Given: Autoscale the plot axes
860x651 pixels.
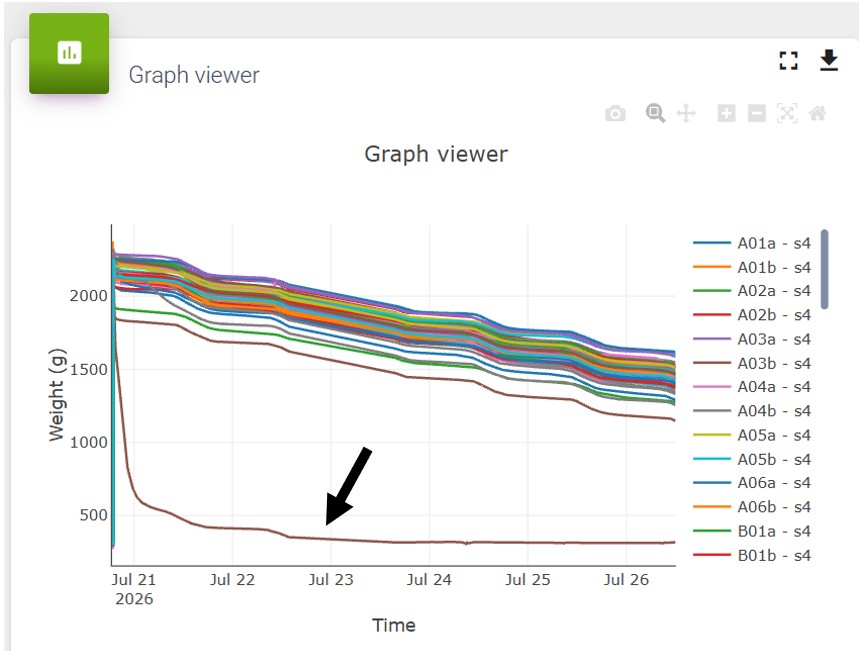Looking at the screenshot, I should tap(787, 114).
